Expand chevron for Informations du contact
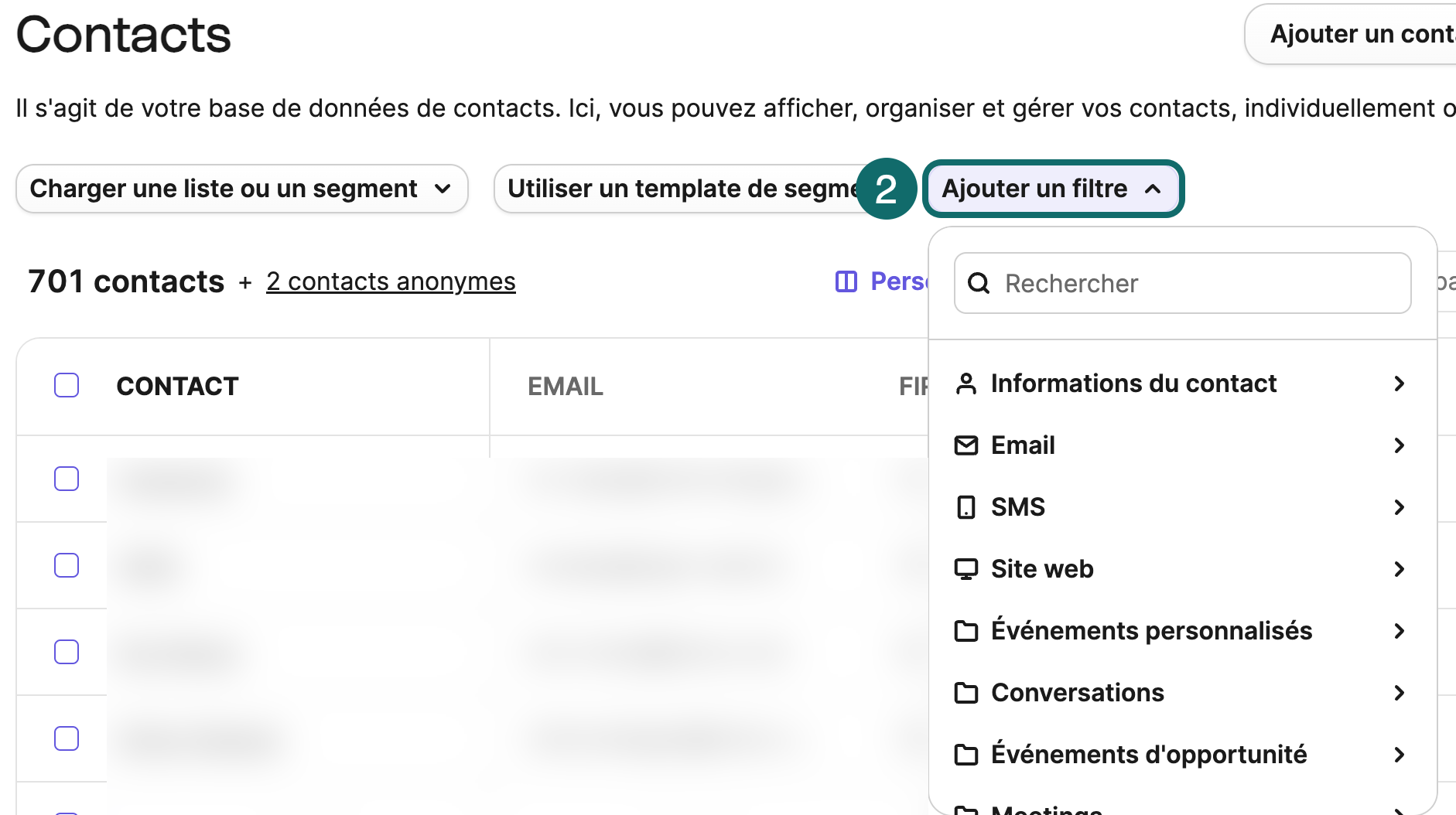The width and height of the screenshot is (1456, 815). pos(1399,384)
